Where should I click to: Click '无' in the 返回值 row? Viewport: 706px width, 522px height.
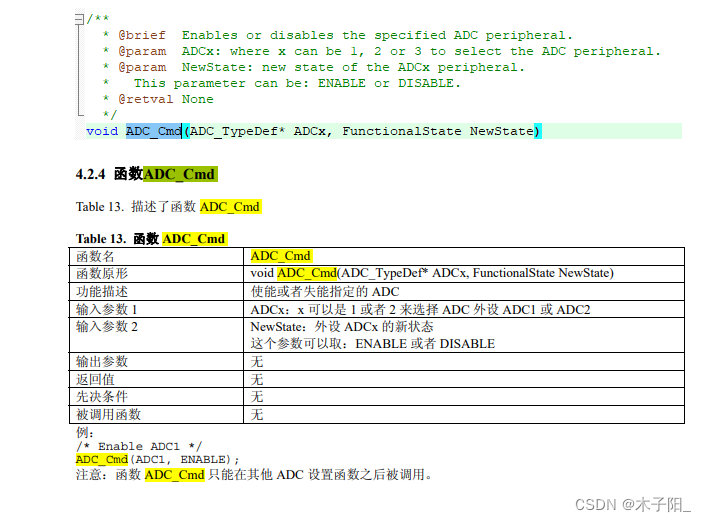click(x=257, y=379)
